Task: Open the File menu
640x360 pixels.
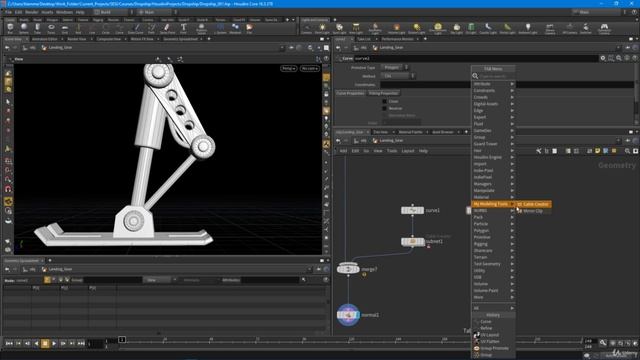Action: coord(8,12)
